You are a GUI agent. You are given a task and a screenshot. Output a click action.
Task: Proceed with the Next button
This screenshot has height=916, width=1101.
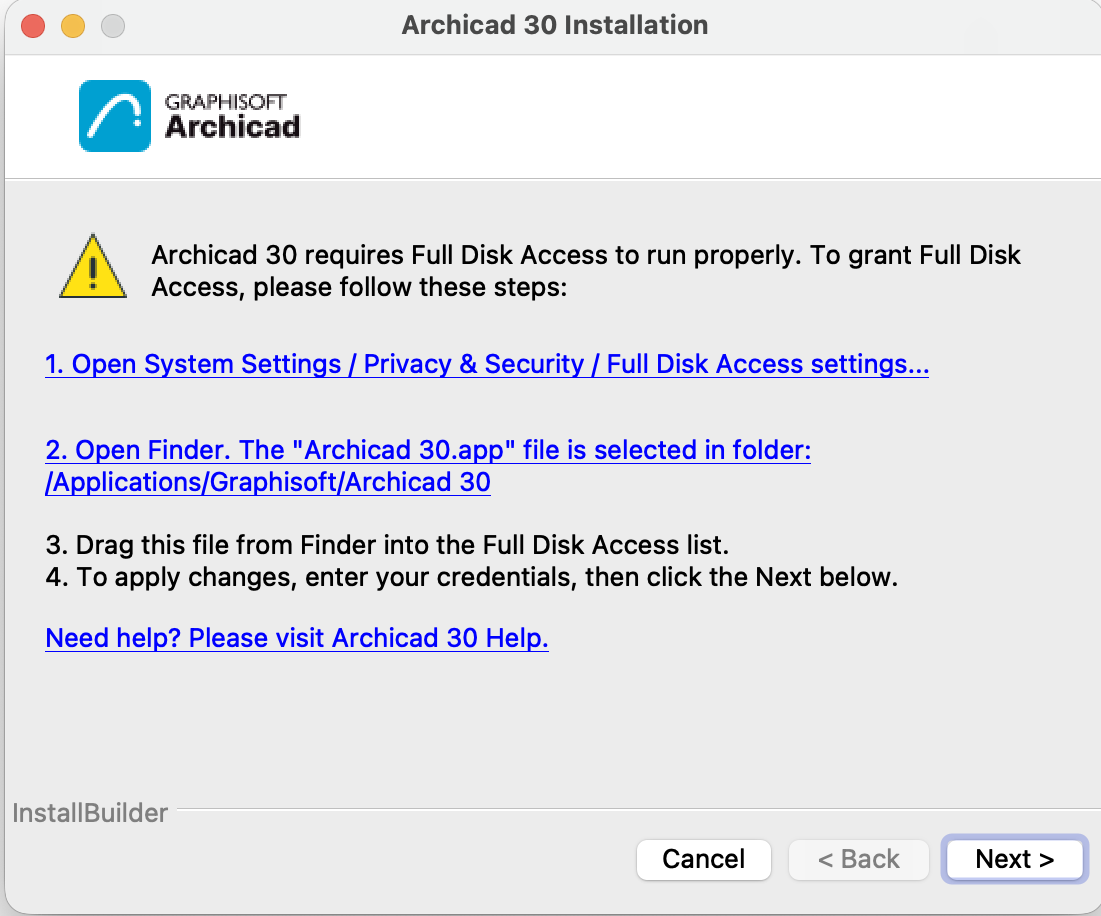[1015, 859]
